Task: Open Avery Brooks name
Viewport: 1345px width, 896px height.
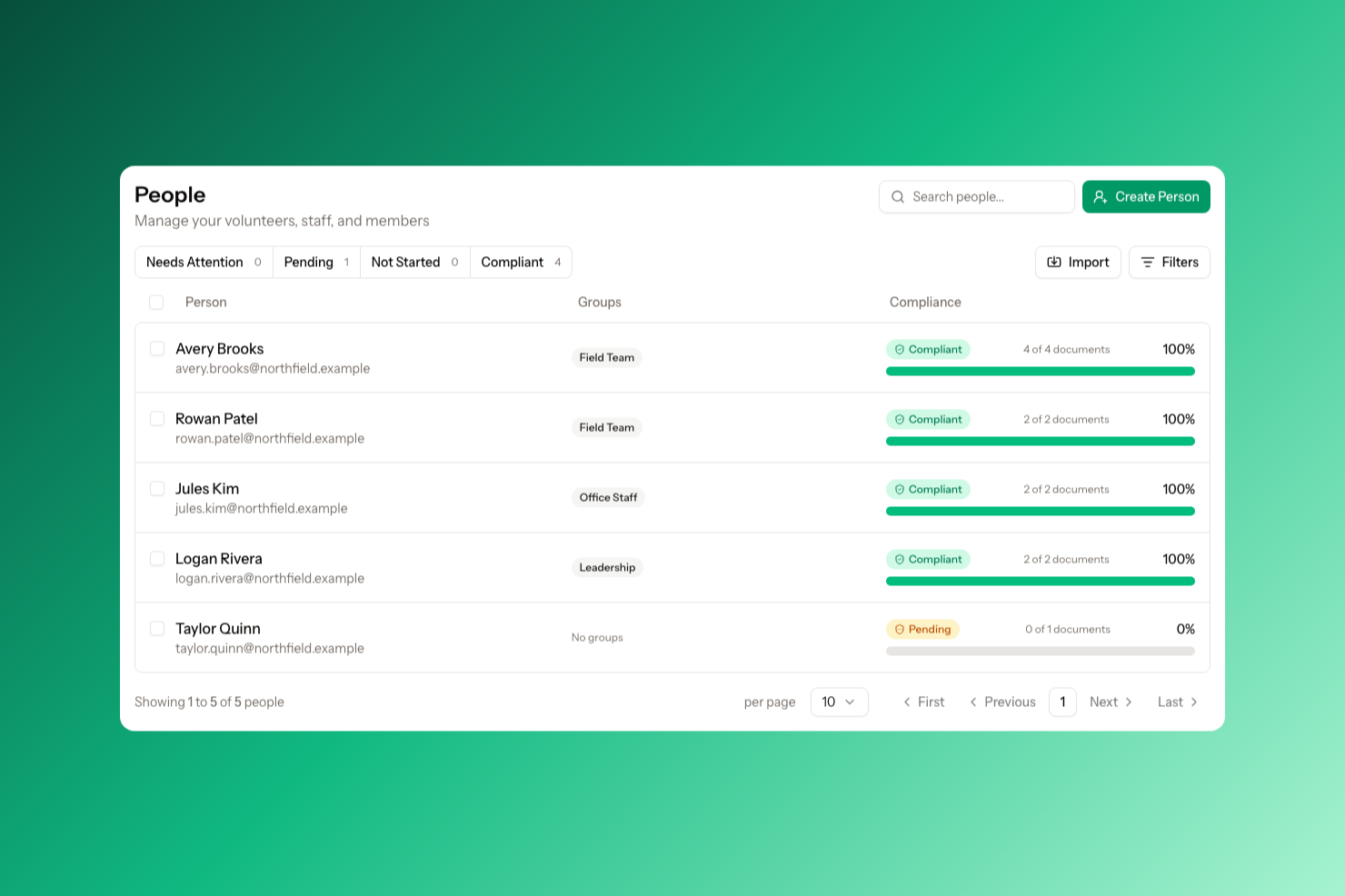Action: click(220, 349)
